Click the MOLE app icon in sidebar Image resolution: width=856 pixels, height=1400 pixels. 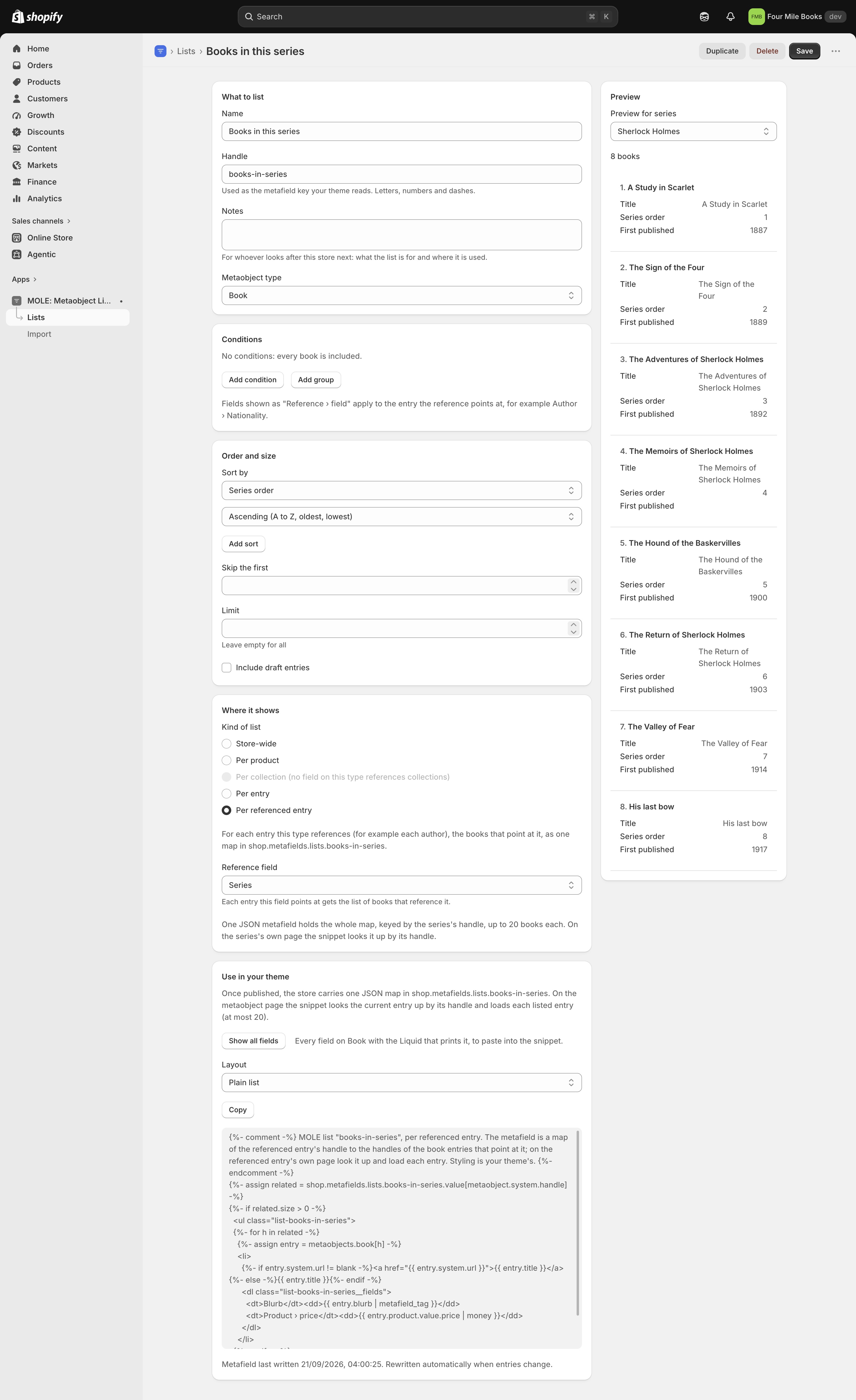pos(16,301)
